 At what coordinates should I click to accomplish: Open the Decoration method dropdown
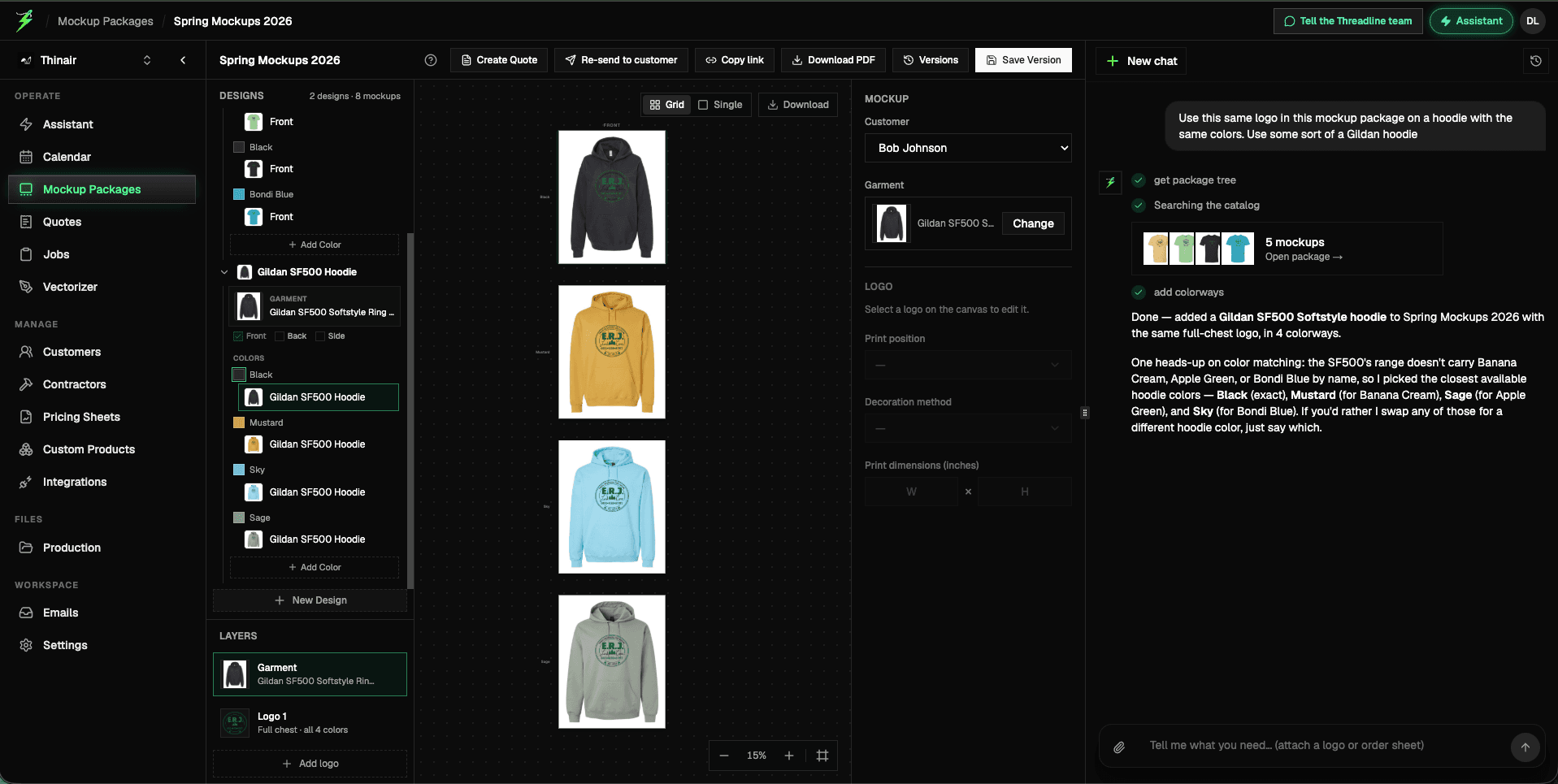[968, 428]
